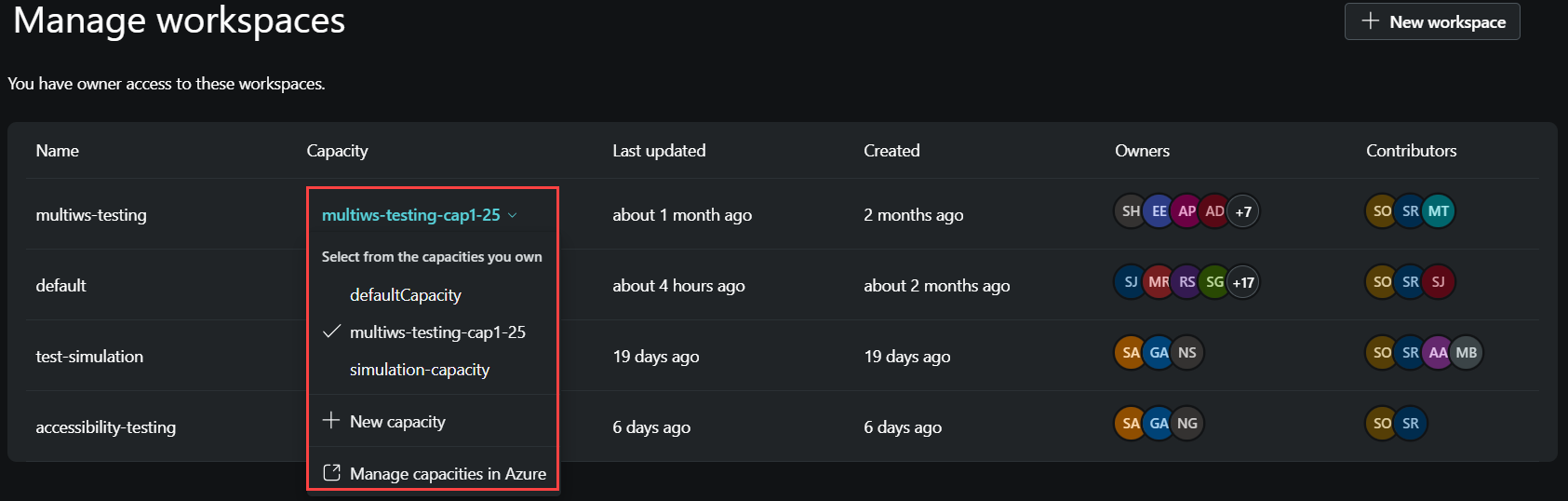This screenshot has height=501, width=1568.
Task: Click the Contributors column header
Action: click(1411, 151)
